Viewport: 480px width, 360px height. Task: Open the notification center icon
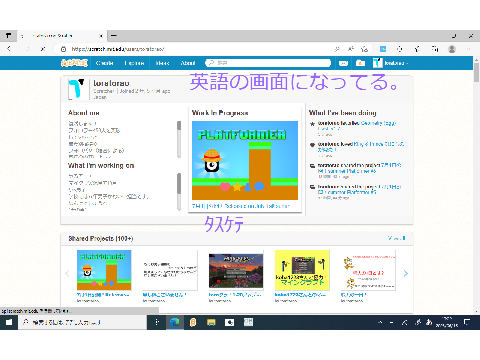(467, 322)
